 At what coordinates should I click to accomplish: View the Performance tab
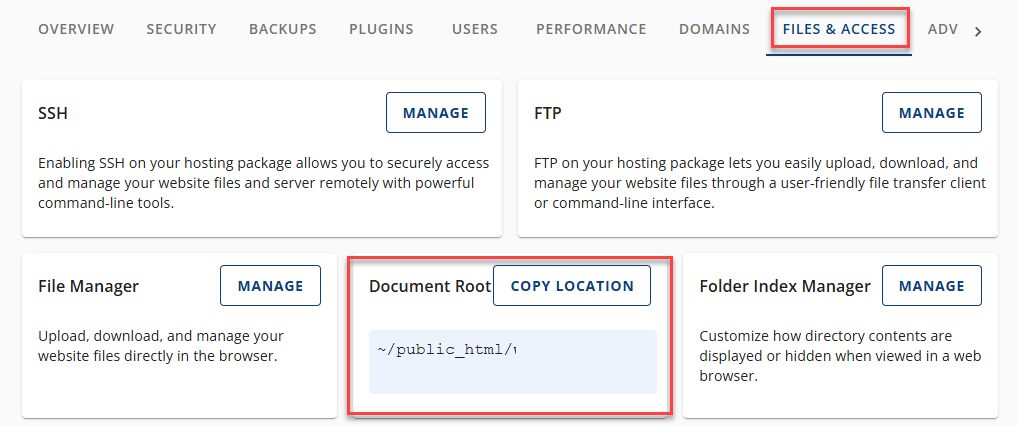[591, 29]
